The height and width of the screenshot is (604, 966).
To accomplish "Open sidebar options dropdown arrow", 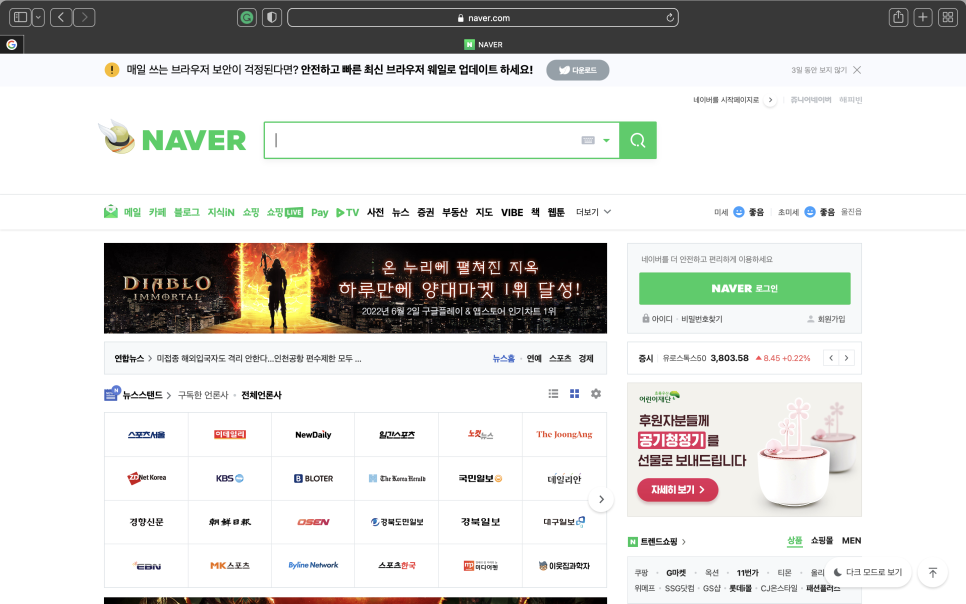I will tap(38, 17).
